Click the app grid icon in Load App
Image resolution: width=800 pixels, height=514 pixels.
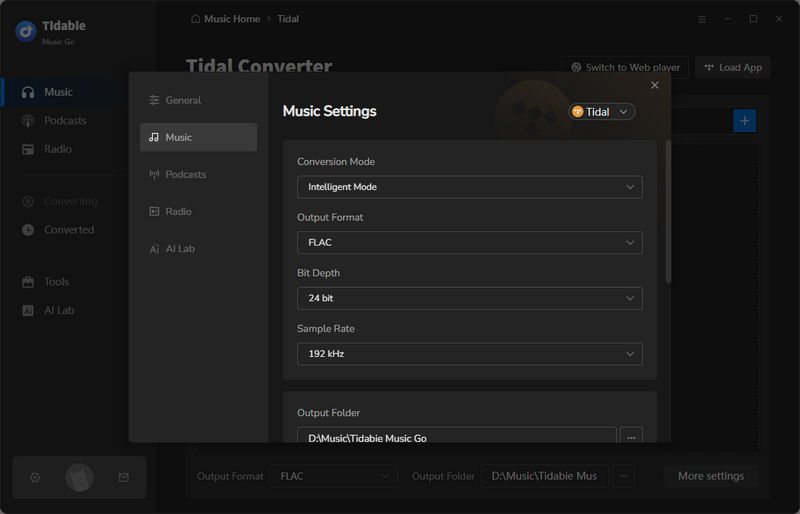(709, 67)
